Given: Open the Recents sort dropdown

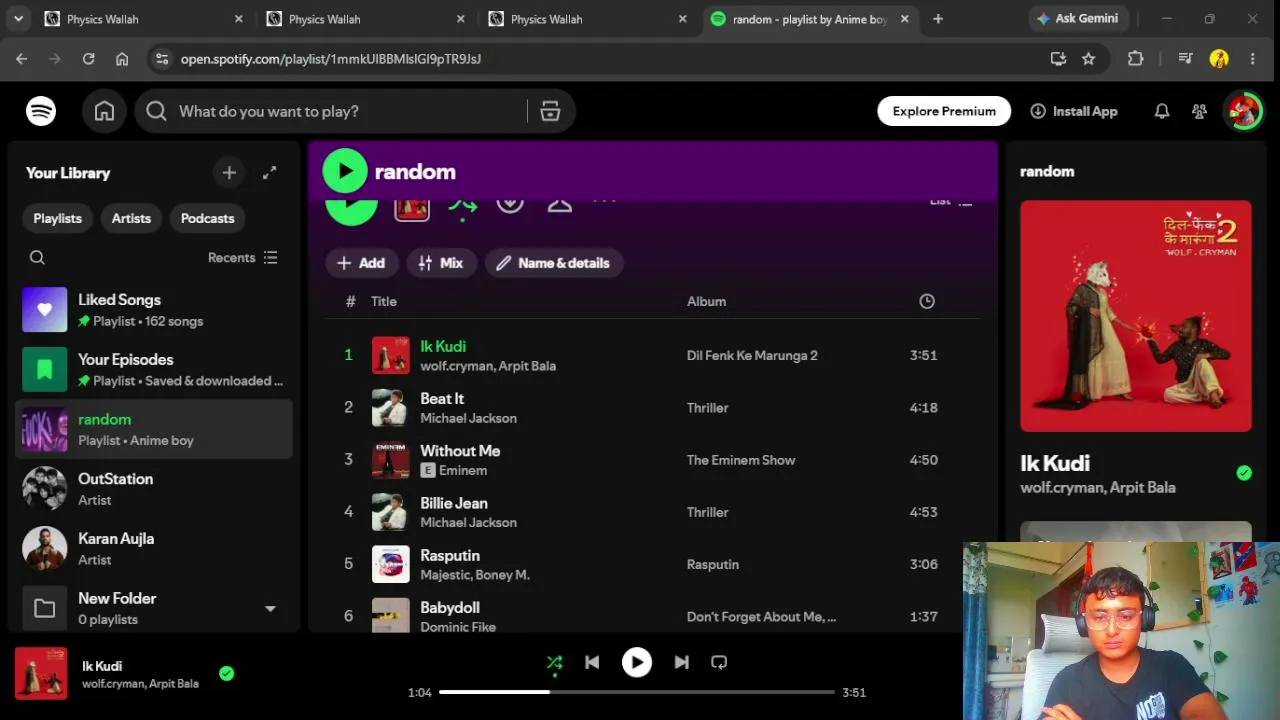Looking at the screenshot, I should click(243, 258).
